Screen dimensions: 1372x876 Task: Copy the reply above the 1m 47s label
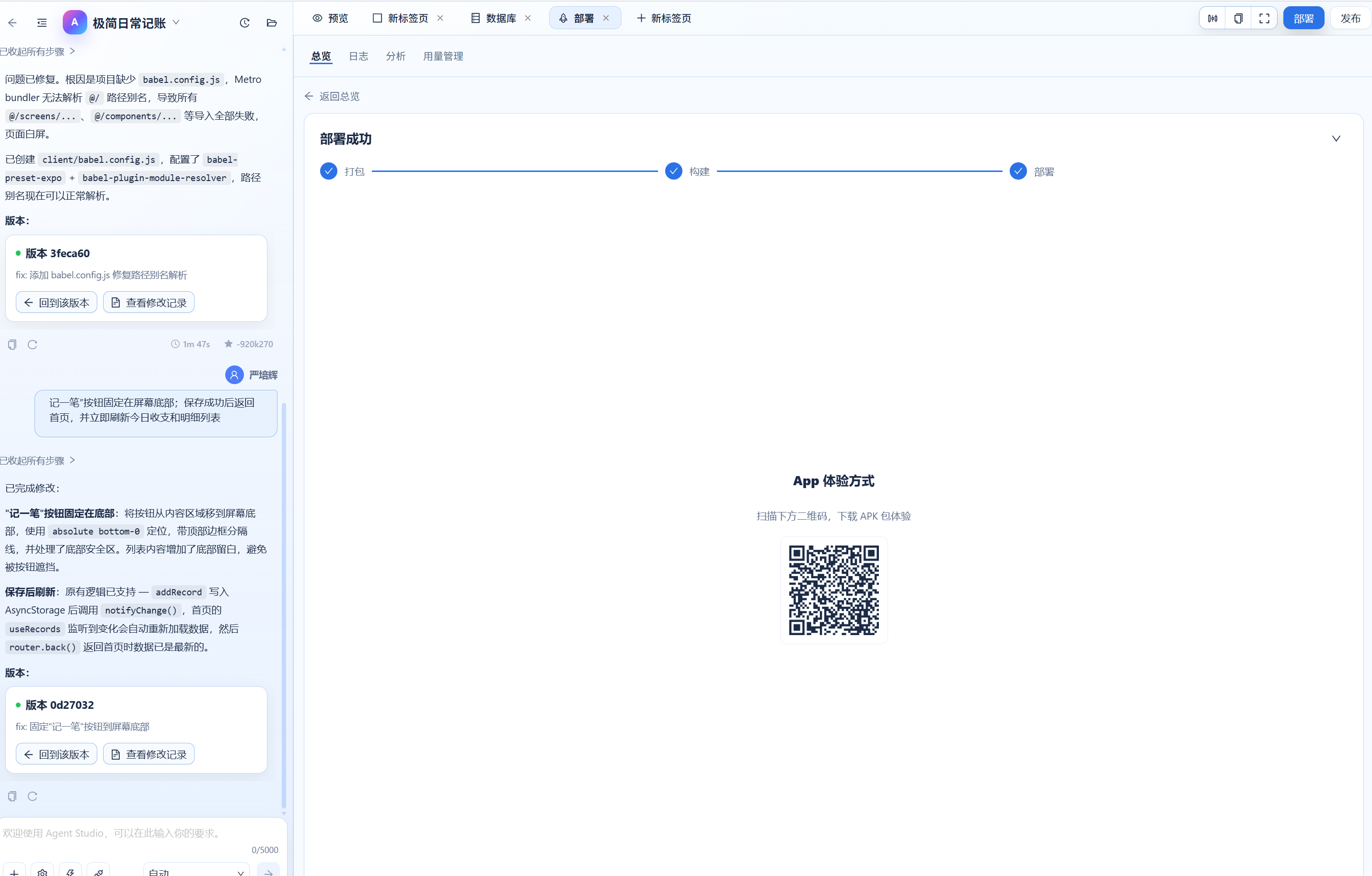point(12,344)
